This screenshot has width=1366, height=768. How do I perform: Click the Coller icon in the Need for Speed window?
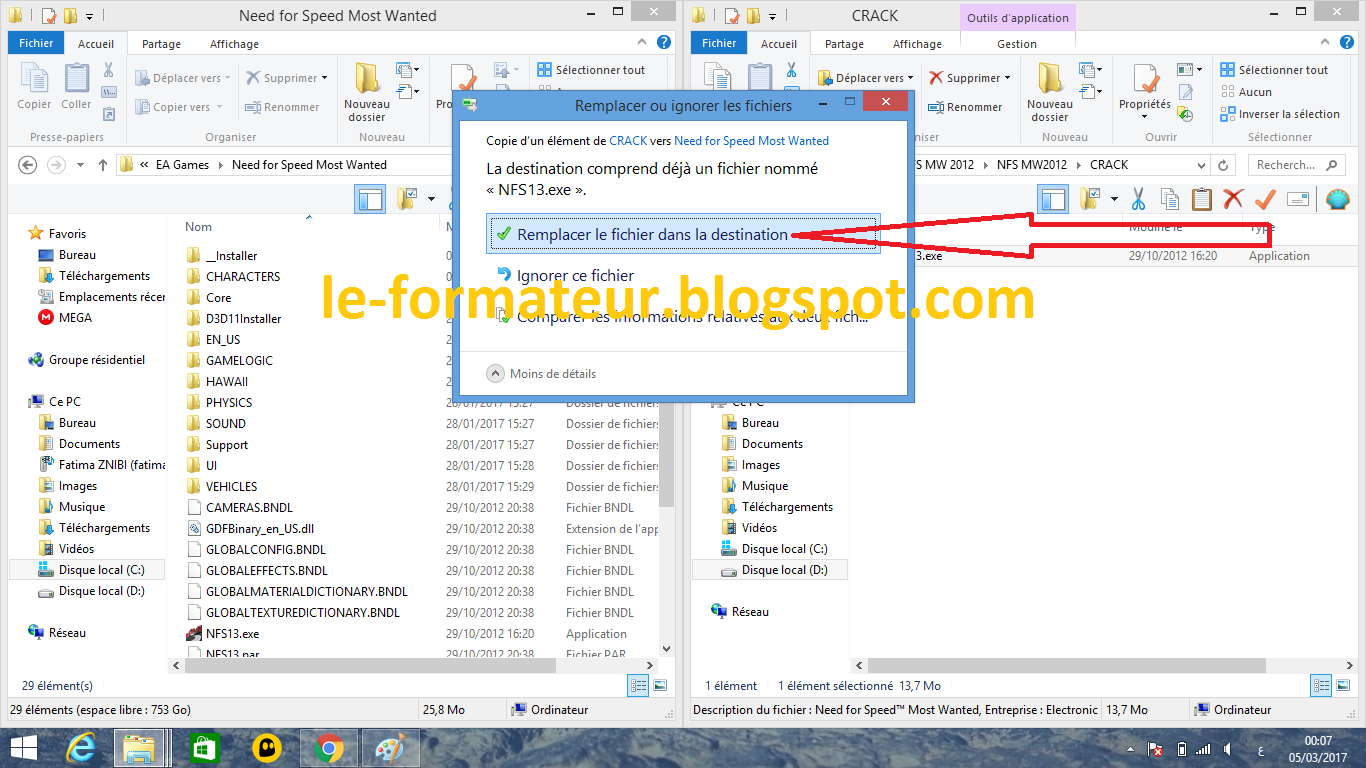(76, 86)
